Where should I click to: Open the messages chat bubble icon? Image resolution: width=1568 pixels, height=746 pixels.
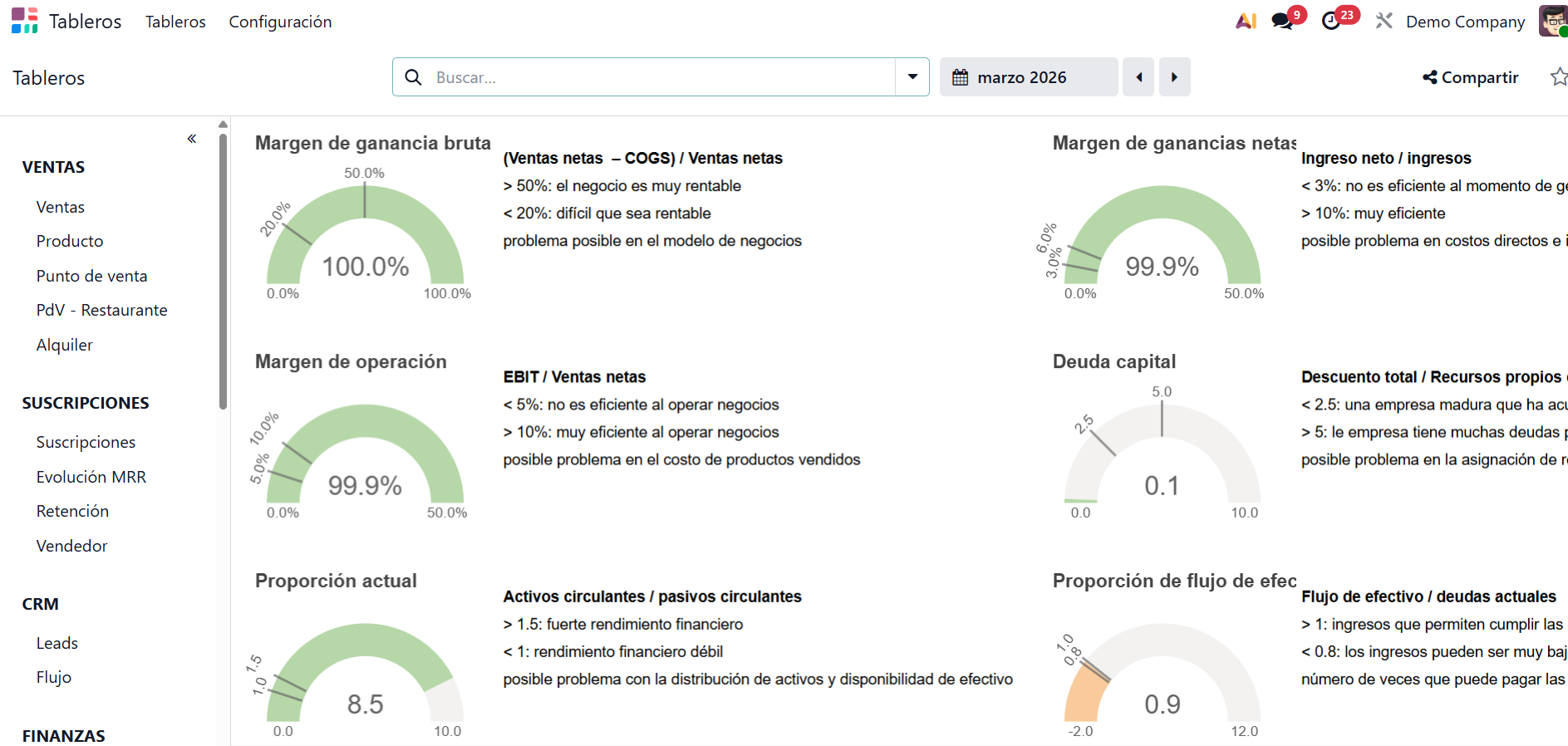click(x=1282, y=22)
